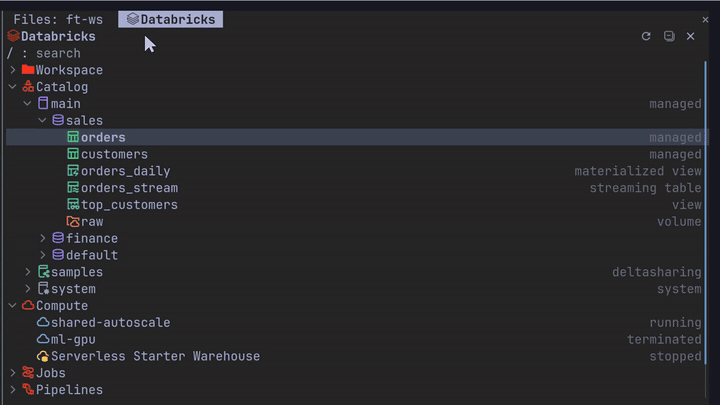Click the raw volume folder icon
720x405 pixels.
tap(73, 221)
